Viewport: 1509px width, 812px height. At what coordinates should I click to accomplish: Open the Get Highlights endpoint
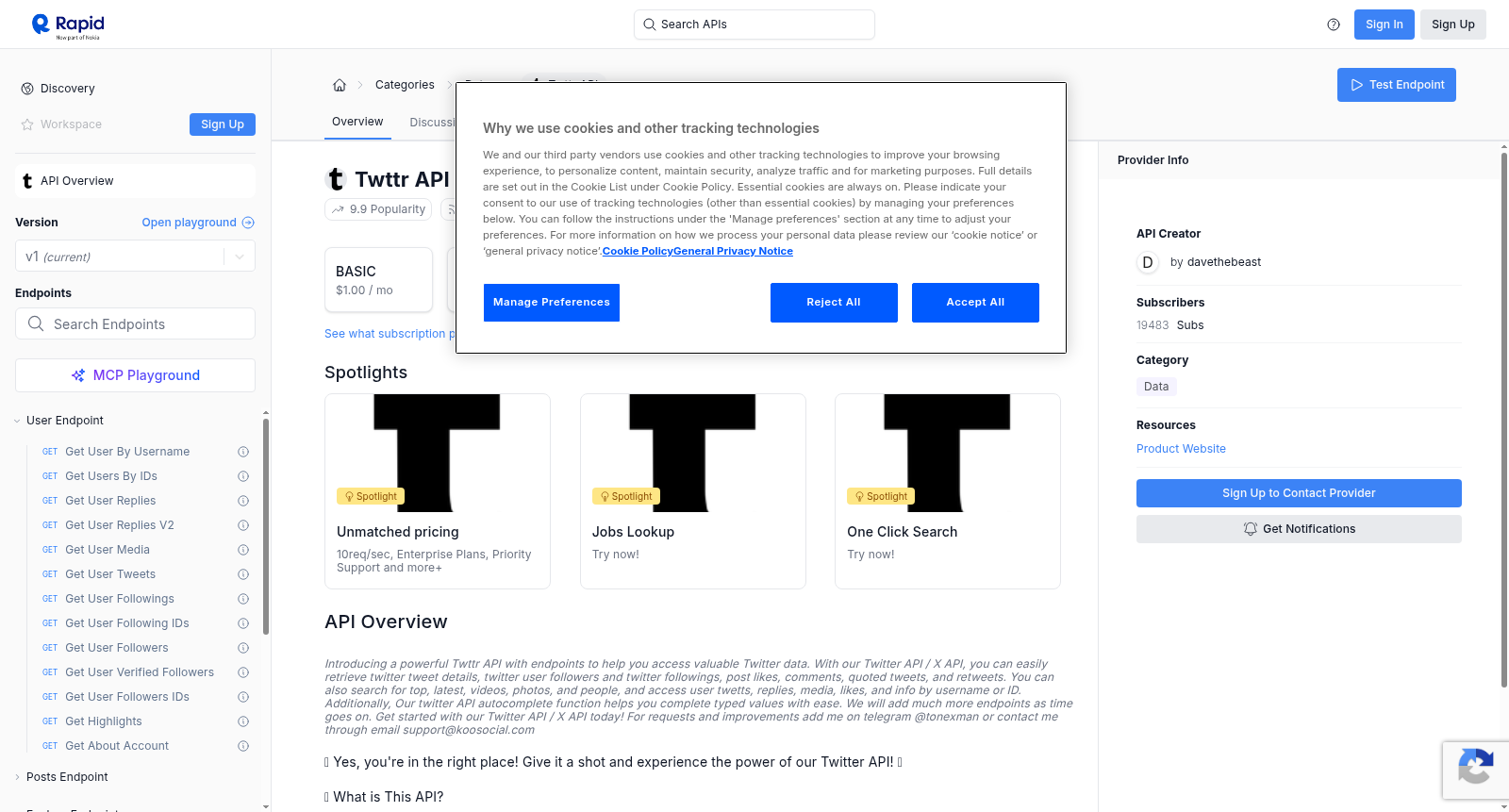click(x=104, y=721)
